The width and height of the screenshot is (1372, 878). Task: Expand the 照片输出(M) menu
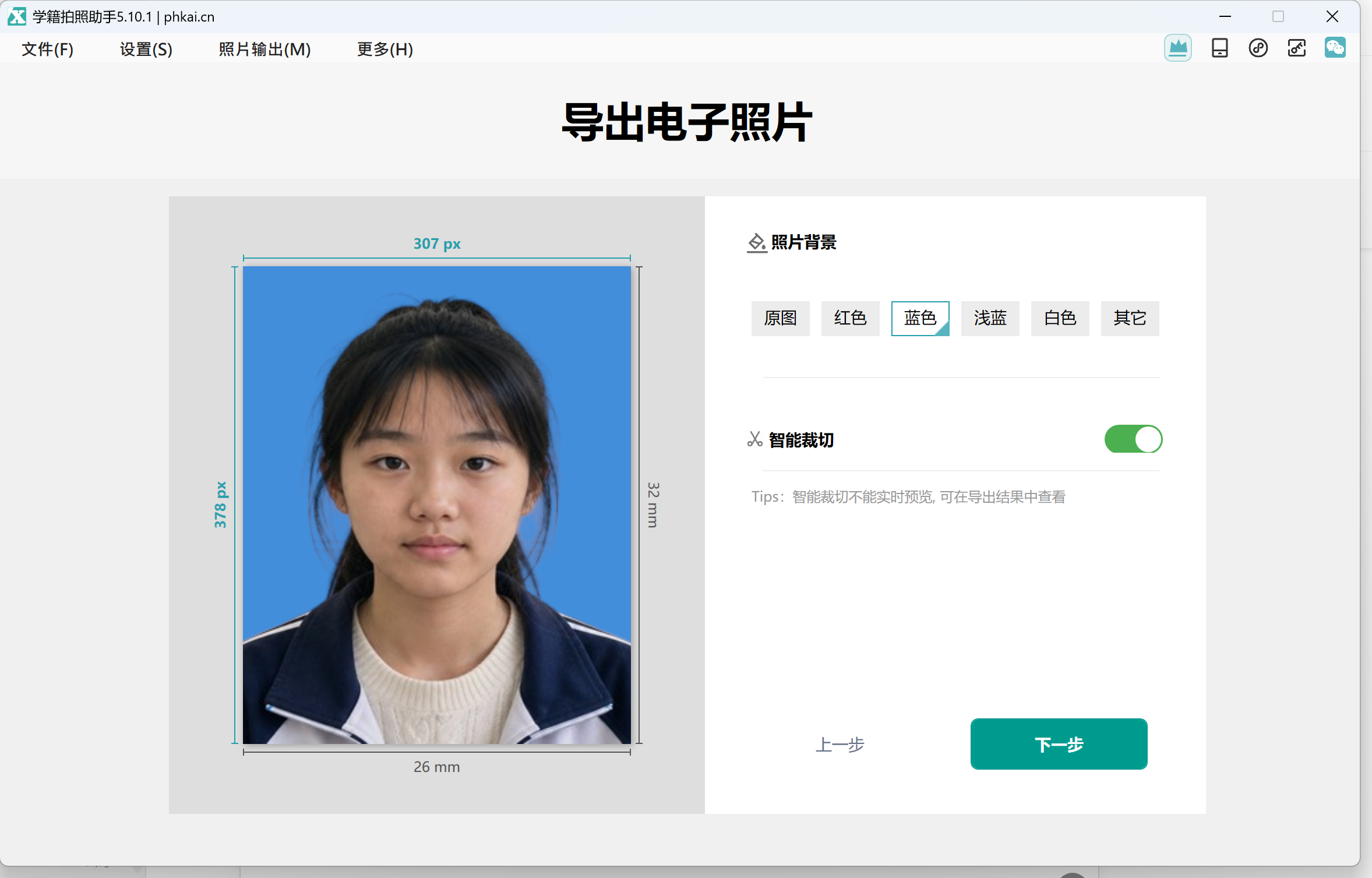point(264,49)
